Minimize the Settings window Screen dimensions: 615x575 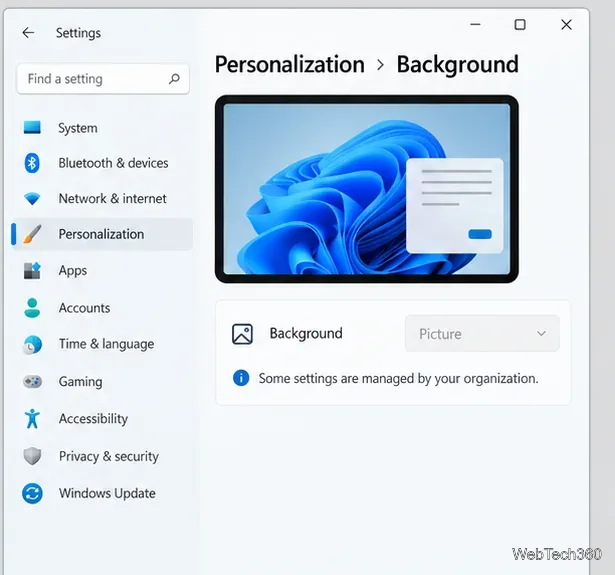pos(475,24)
